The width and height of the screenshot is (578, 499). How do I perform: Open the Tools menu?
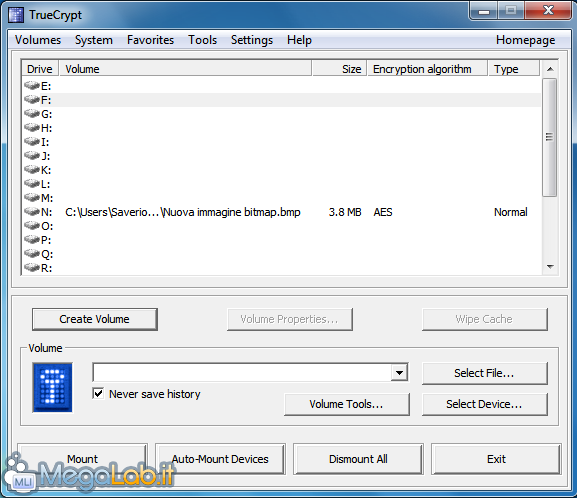(202, 40)
